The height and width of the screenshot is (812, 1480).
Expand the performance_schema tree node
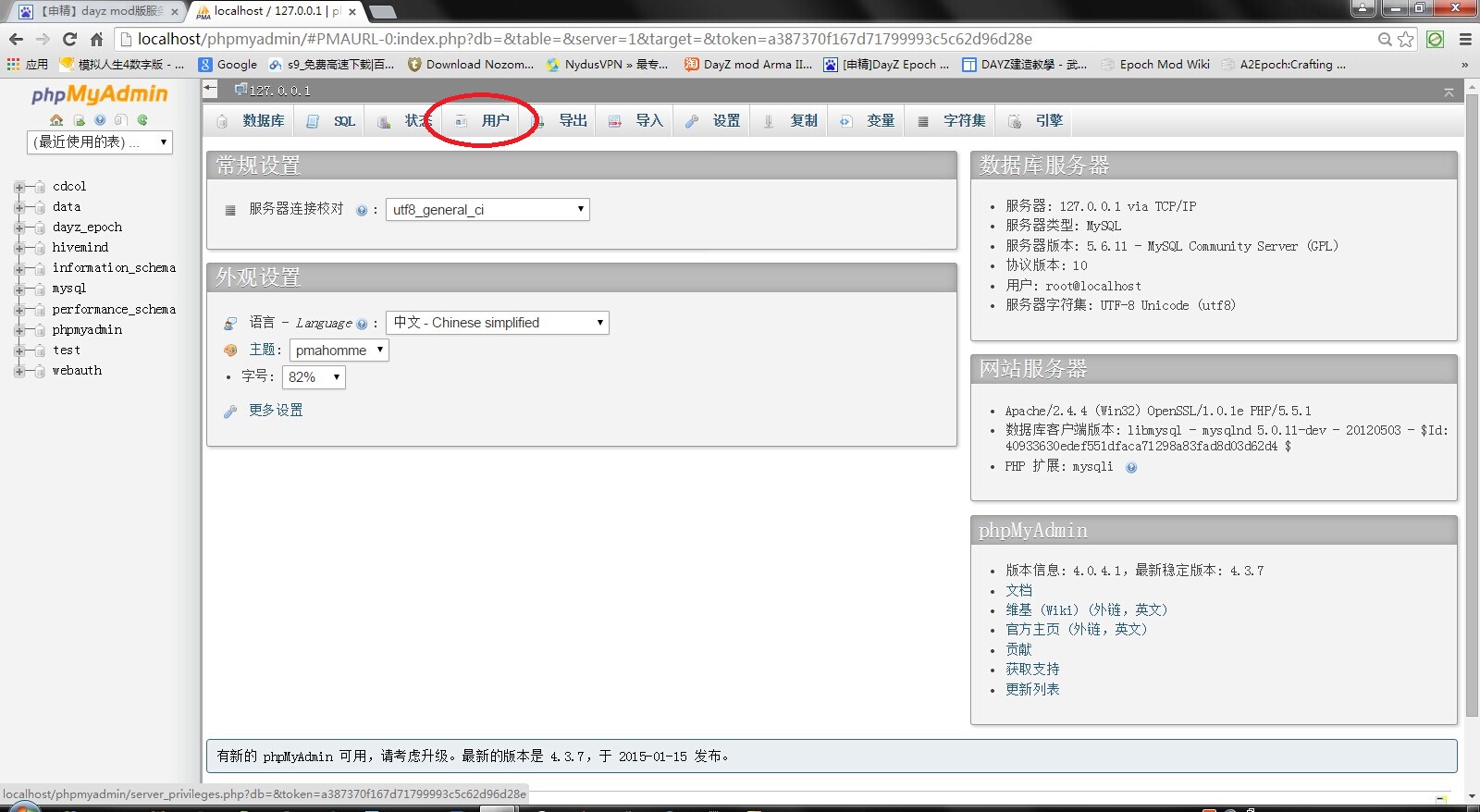click(19, 310)
